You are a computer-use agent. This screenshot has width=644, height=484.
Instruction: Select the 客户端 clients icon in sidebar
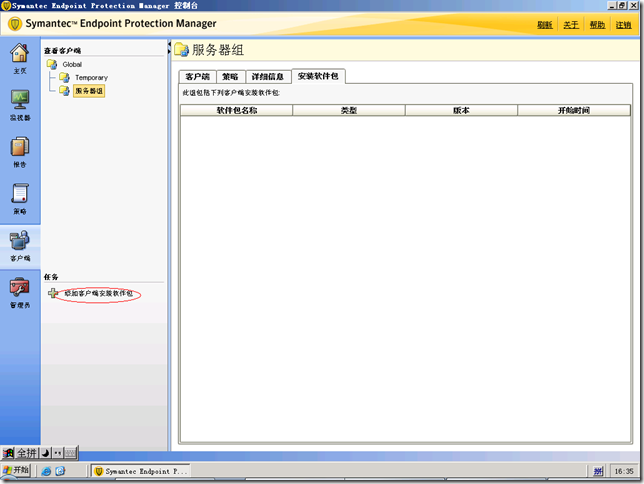[x=20, y=240]
